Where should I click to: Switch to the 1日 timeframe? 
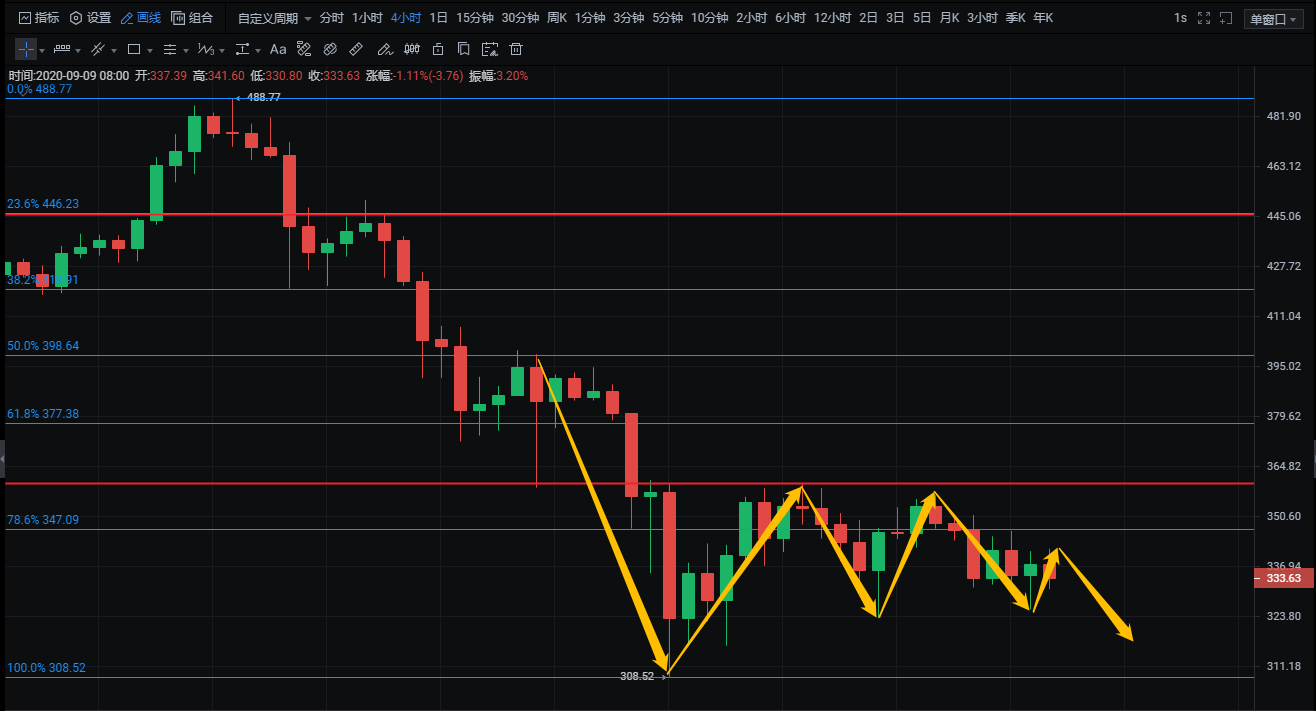438,18
